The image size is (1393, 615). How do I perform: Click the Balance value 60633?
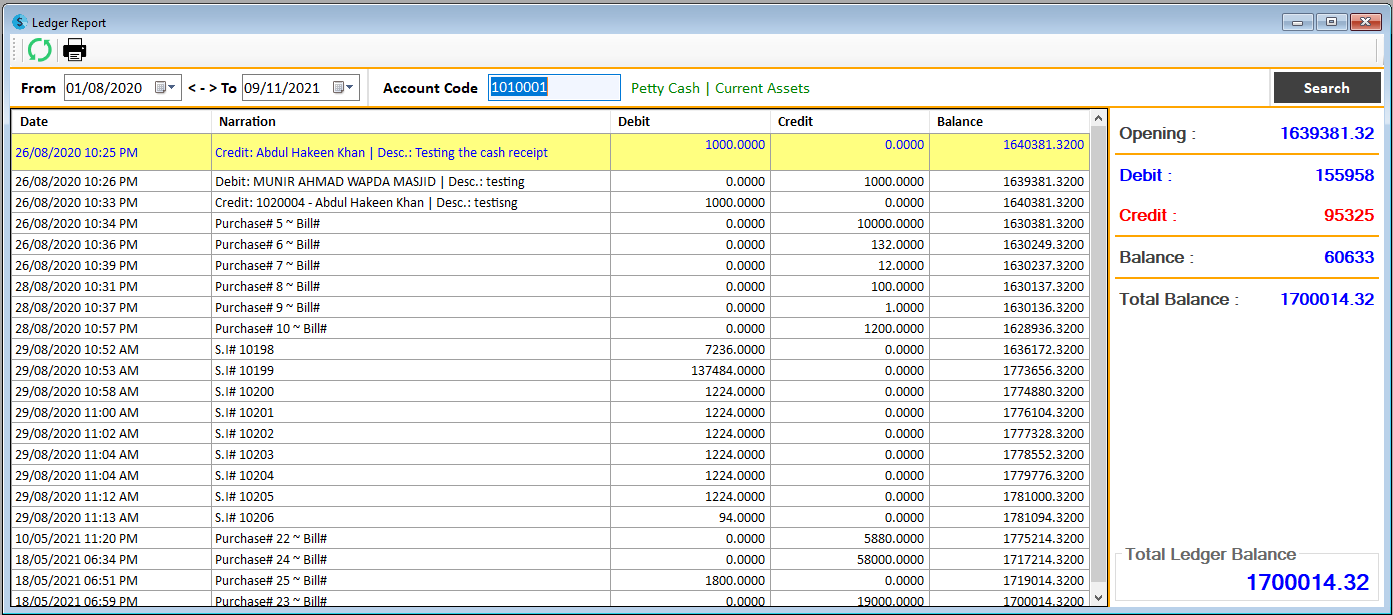pyautogui.click(x=1349, y=257)
